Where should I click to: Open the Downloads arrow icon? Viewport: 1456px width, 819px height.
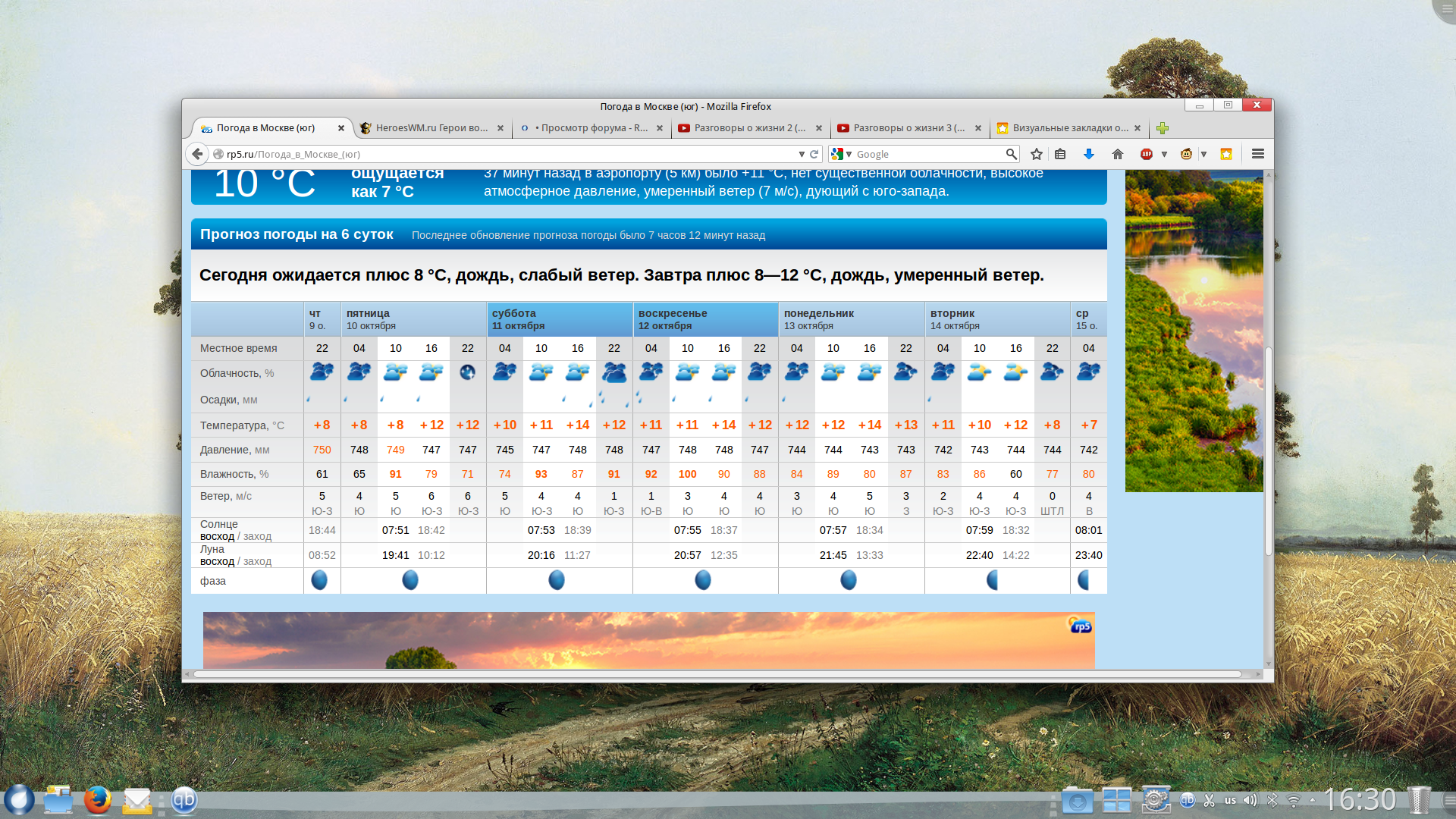[1089, 154]
